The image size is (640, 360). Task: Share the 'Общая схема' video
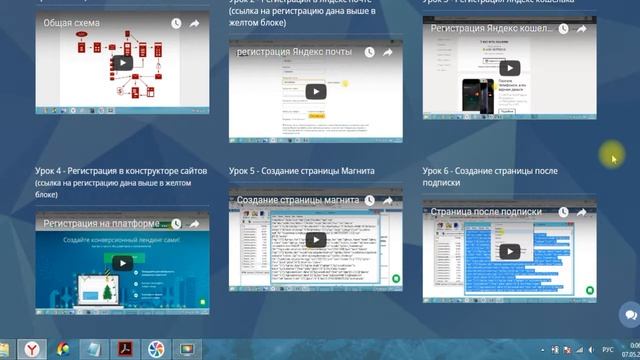tap(194, 24)
